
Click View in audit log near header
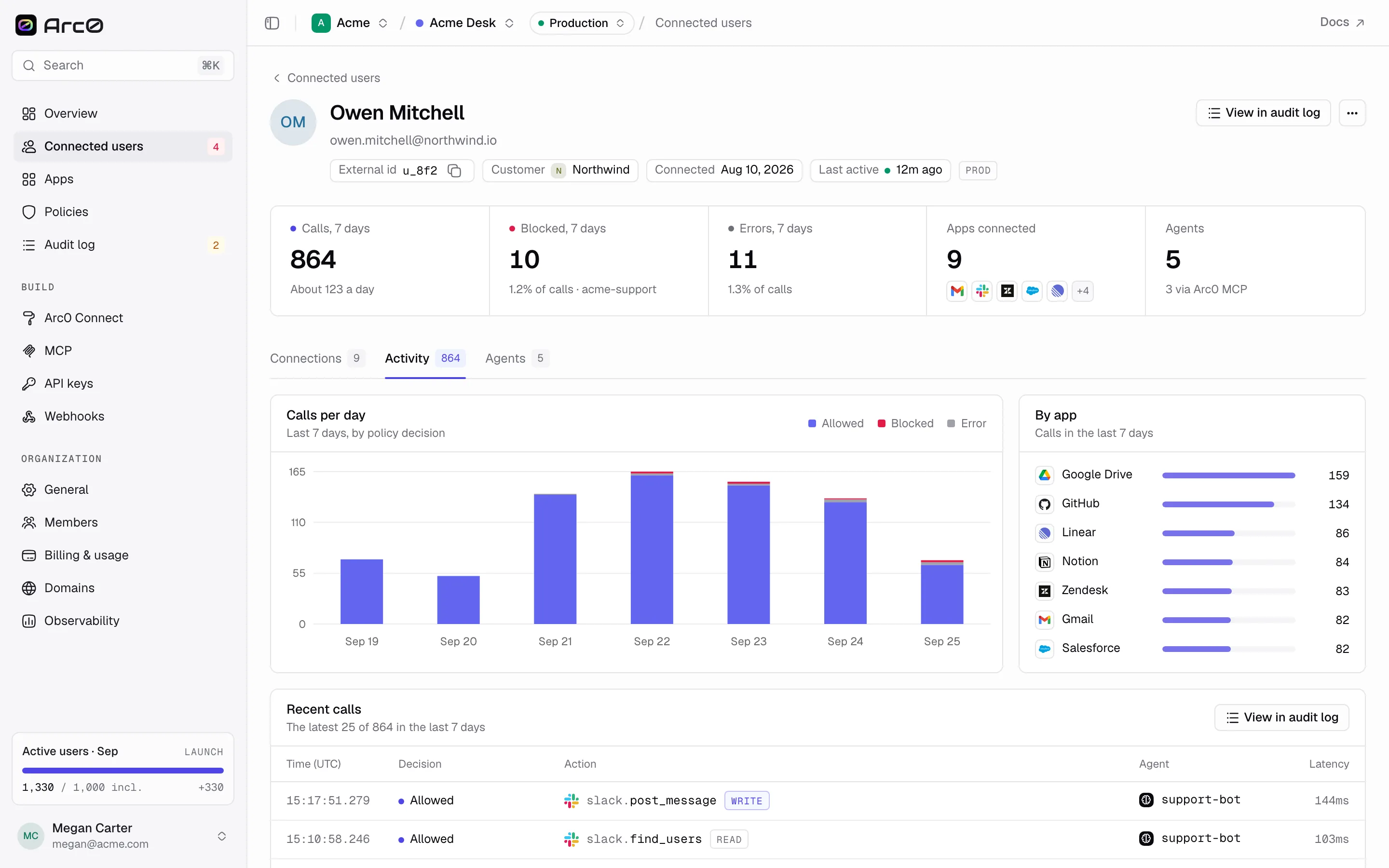(1263, 113)
